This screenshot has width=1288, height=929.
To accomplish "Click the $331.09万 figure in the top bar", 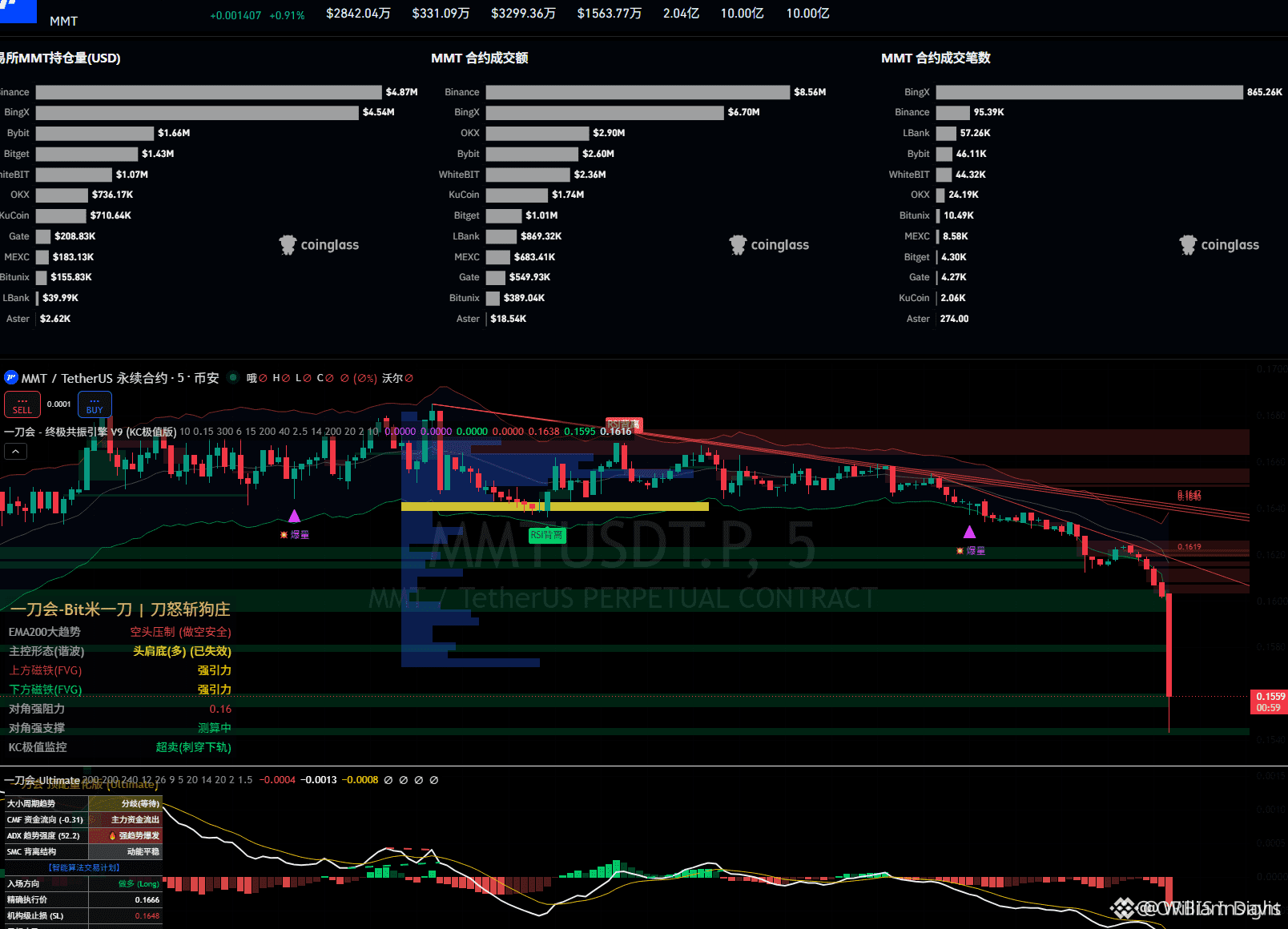I will coord(441,14).
